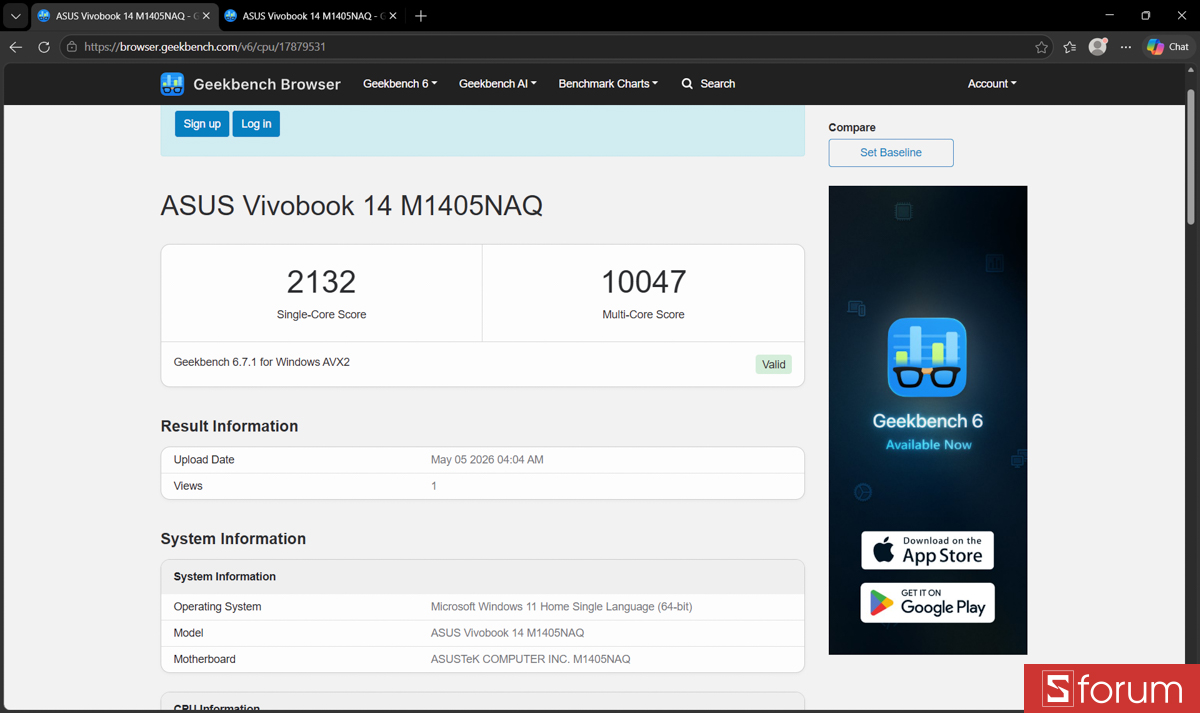The width and height of the screenshot is (1200, 713).
Task: Open the tab actions menu chevron at far left
Action: coord(16,16)
